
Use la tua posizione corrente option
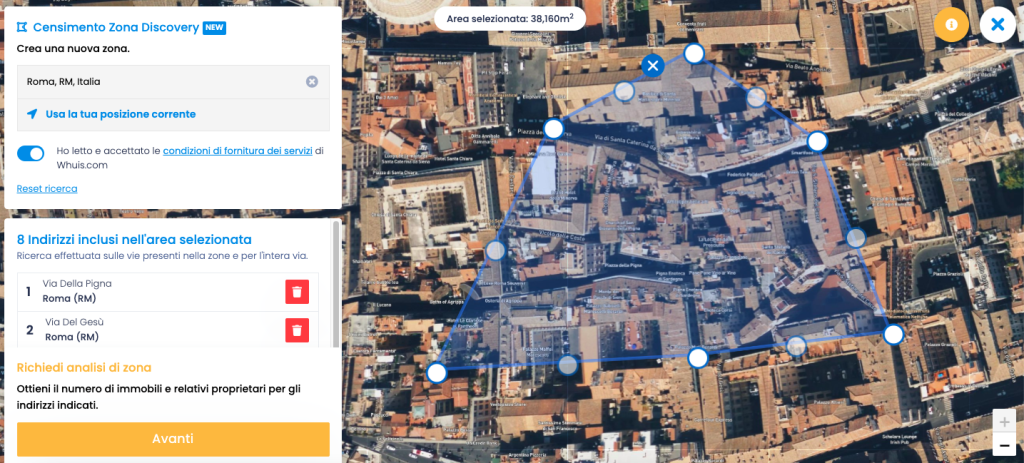click(121, 114)
